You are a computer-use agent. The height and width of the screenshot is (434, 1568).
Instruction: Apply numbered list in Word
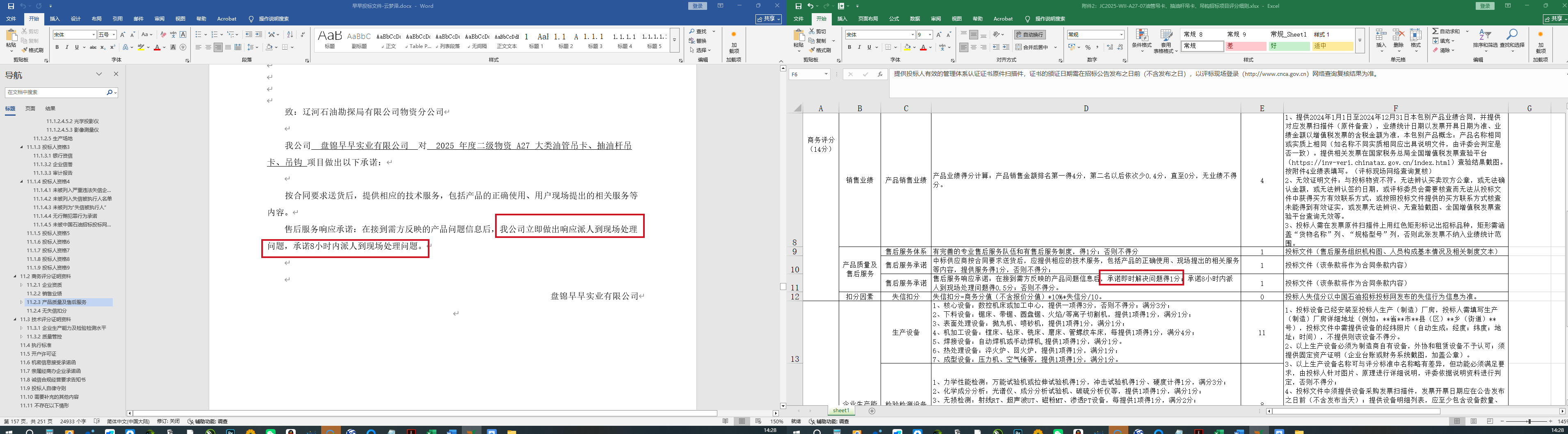tap(214, 35)
